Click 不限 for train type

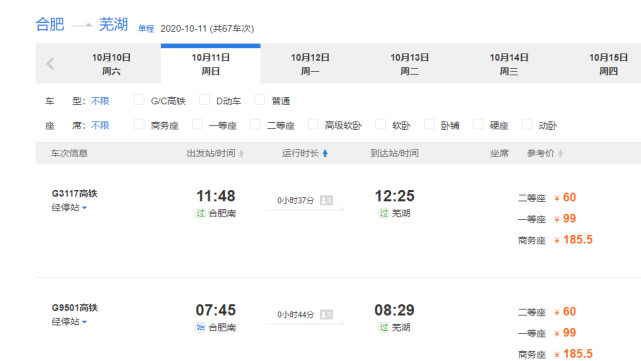[100, 101]
